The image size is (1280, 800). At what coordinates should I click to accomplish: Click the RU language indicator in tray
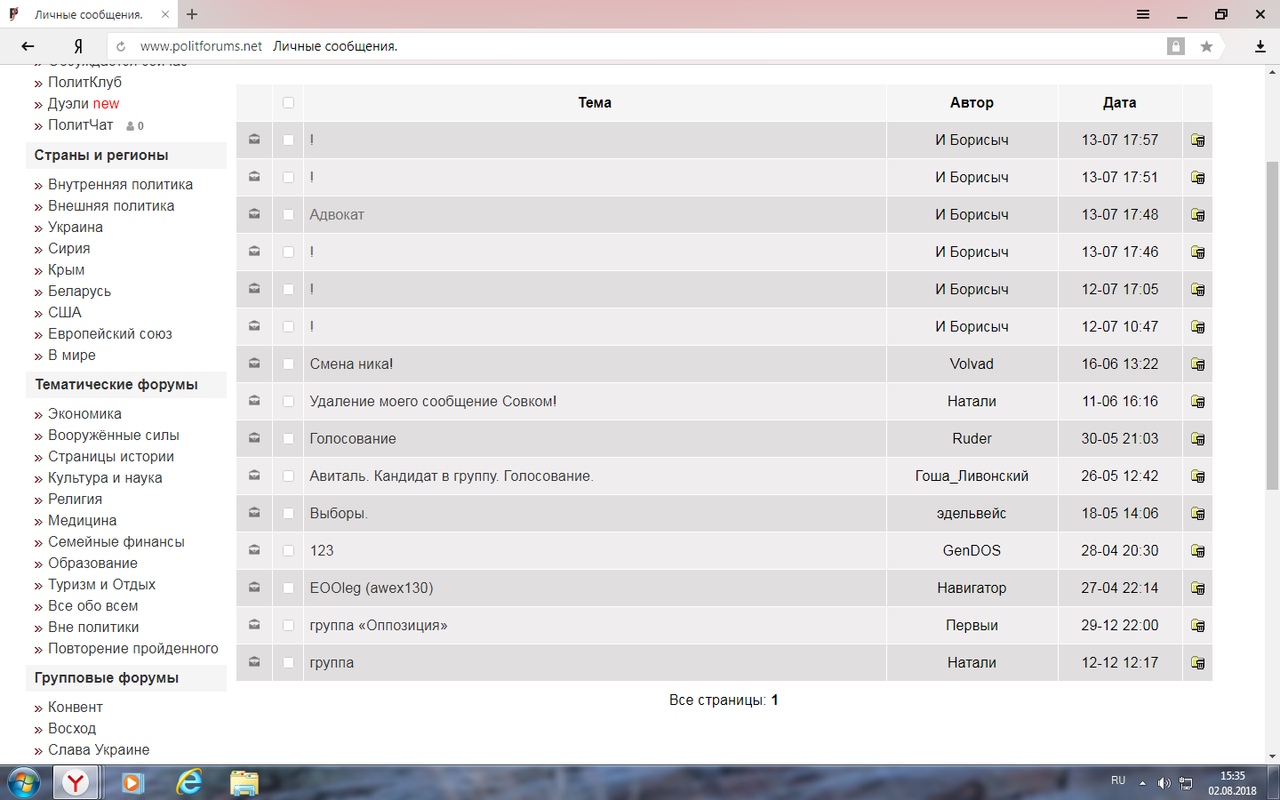click(x=1118, y=780)
